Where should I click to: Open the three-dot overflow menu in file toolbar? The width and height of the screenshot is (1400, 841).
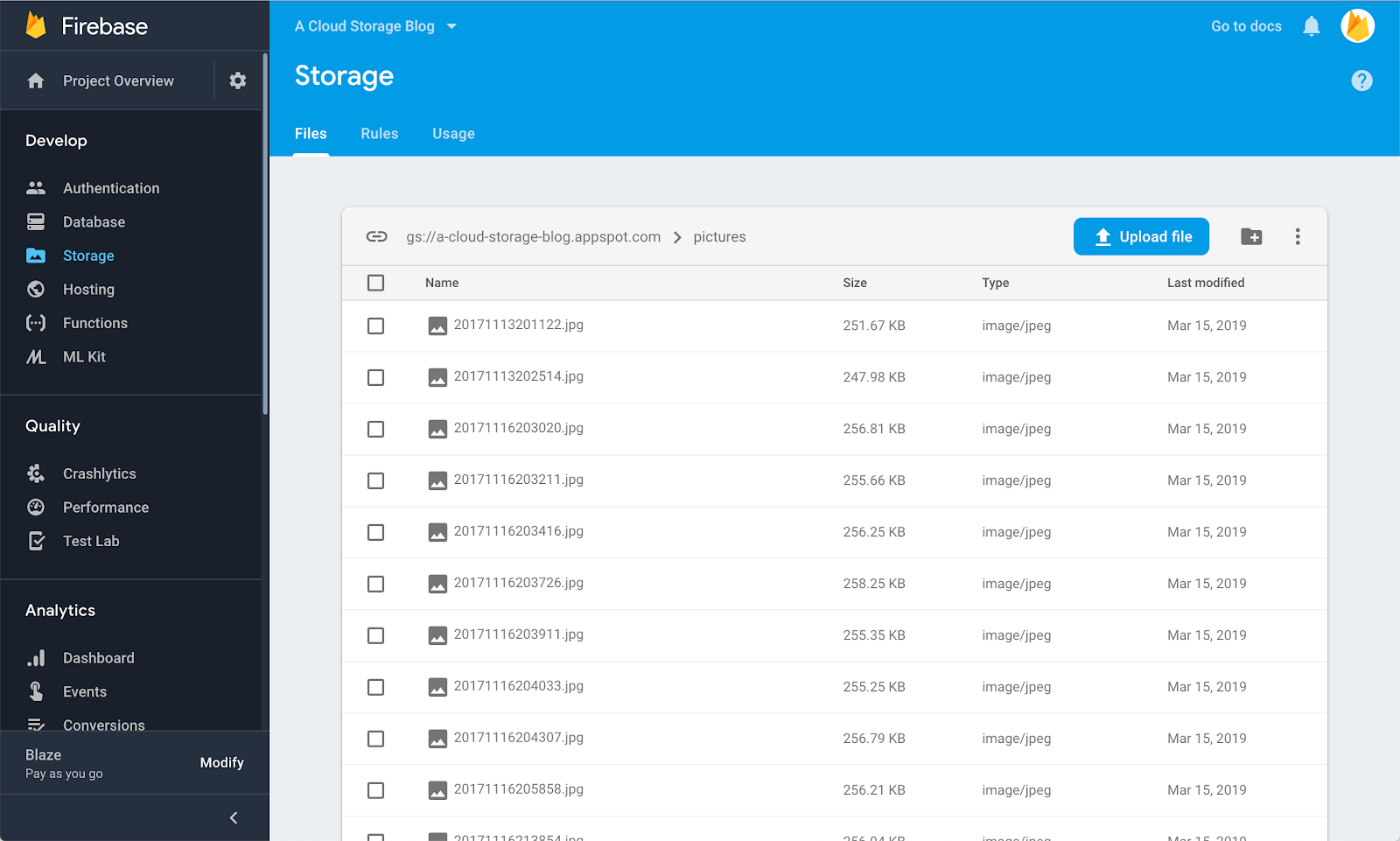(x=1298, y=236)
